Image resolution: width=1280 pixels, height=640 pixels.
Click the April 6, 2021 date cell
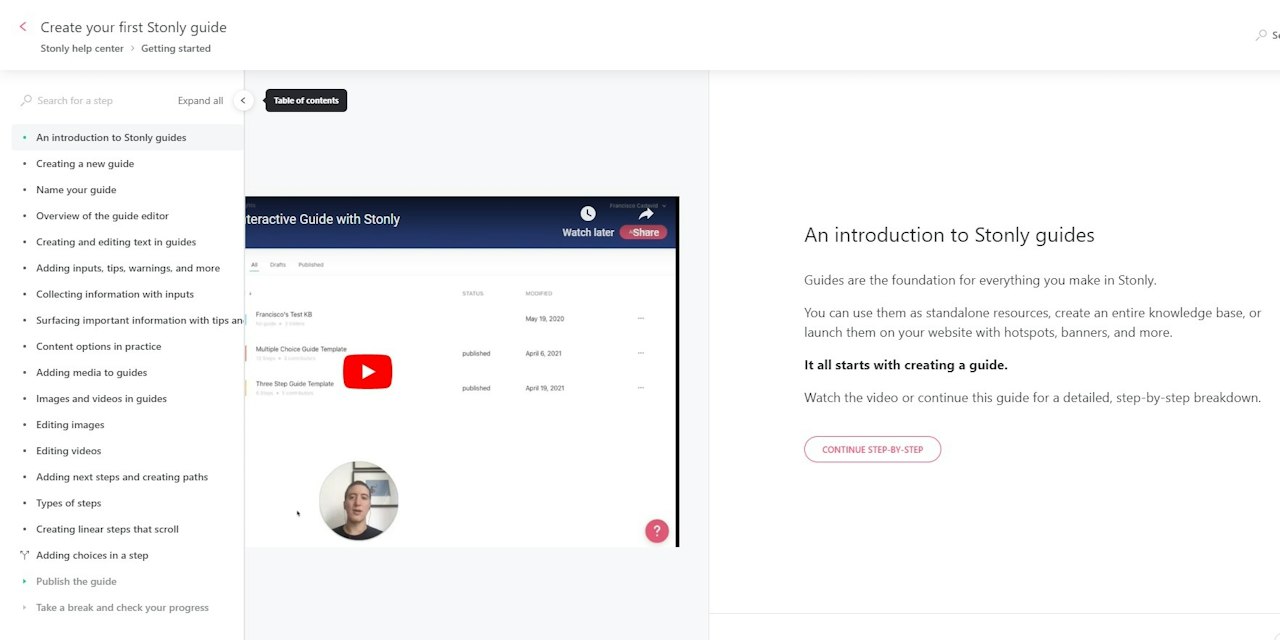[545, 353]
